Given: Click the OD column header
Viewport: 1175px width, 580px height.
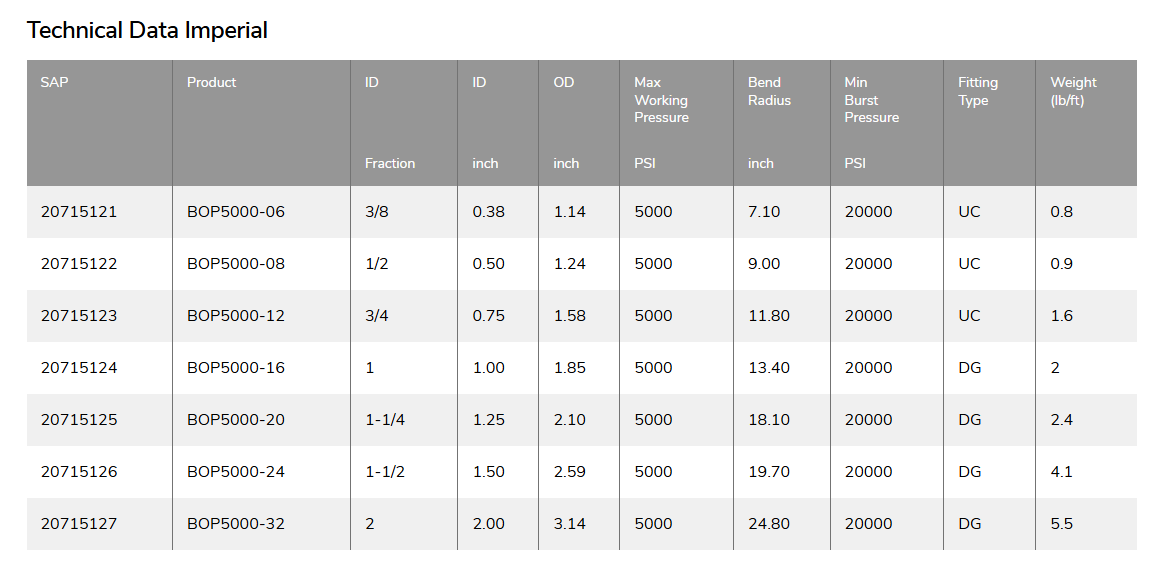Looking at the screenshot, I should pyautogui.click(x=564, y=82).
